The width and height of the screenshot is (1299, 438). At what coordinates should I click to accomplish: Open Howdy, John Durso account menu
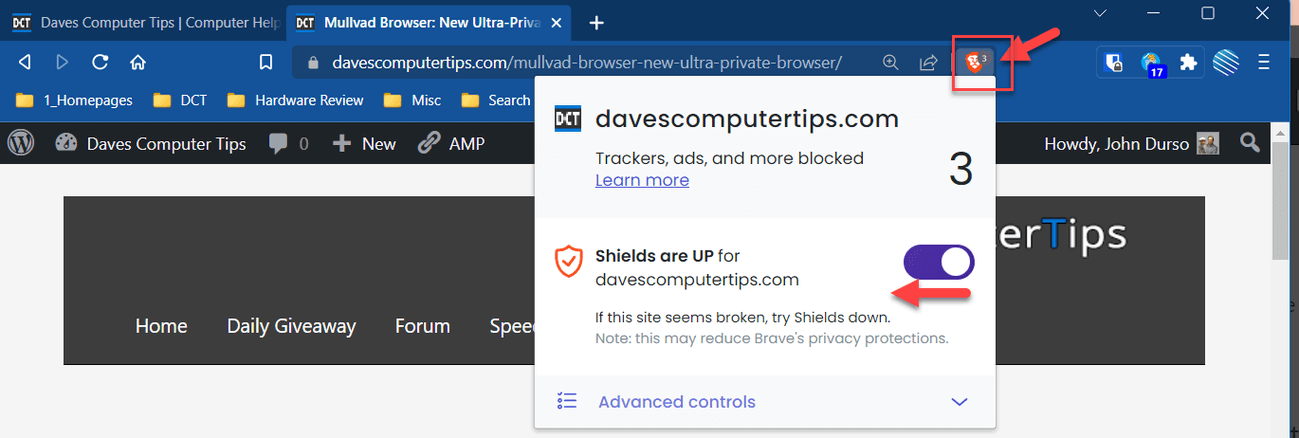pyautogui.click(x=1131, y=144)
